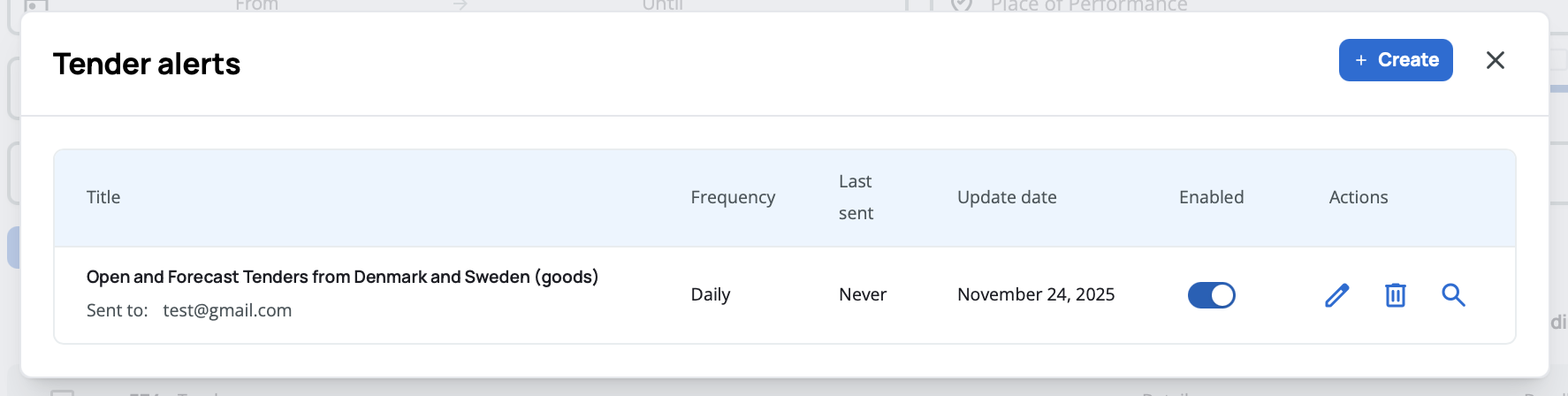Select the Last sent column header

[x=856, y=197]
